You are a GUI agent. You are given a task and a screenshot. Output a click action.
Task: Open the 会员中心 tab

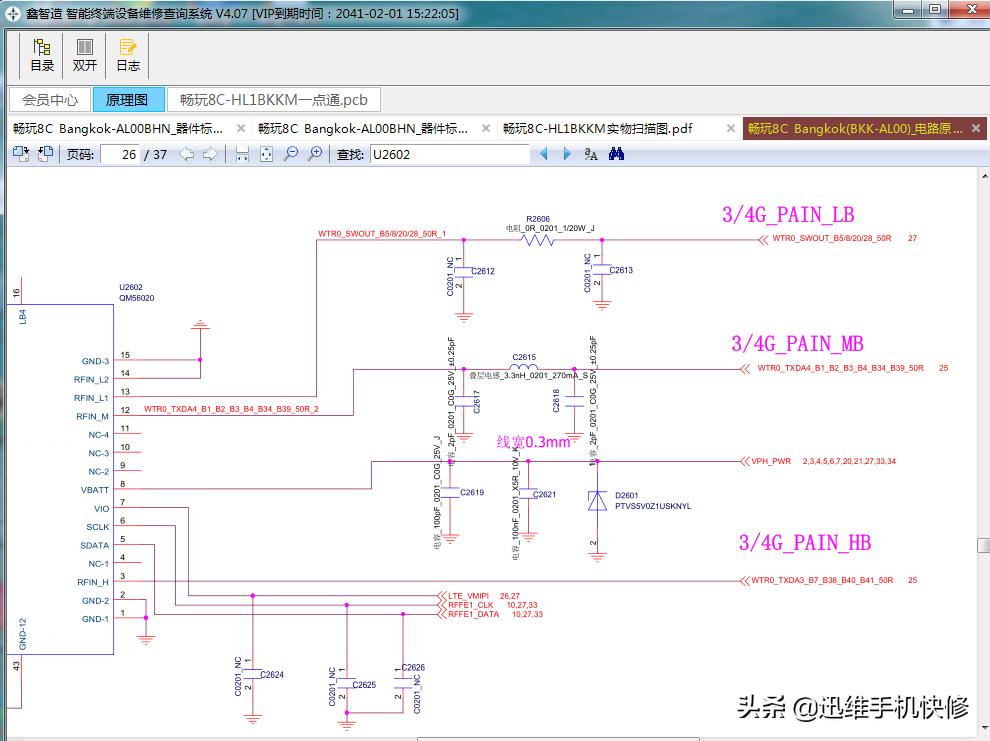[48, 99]
